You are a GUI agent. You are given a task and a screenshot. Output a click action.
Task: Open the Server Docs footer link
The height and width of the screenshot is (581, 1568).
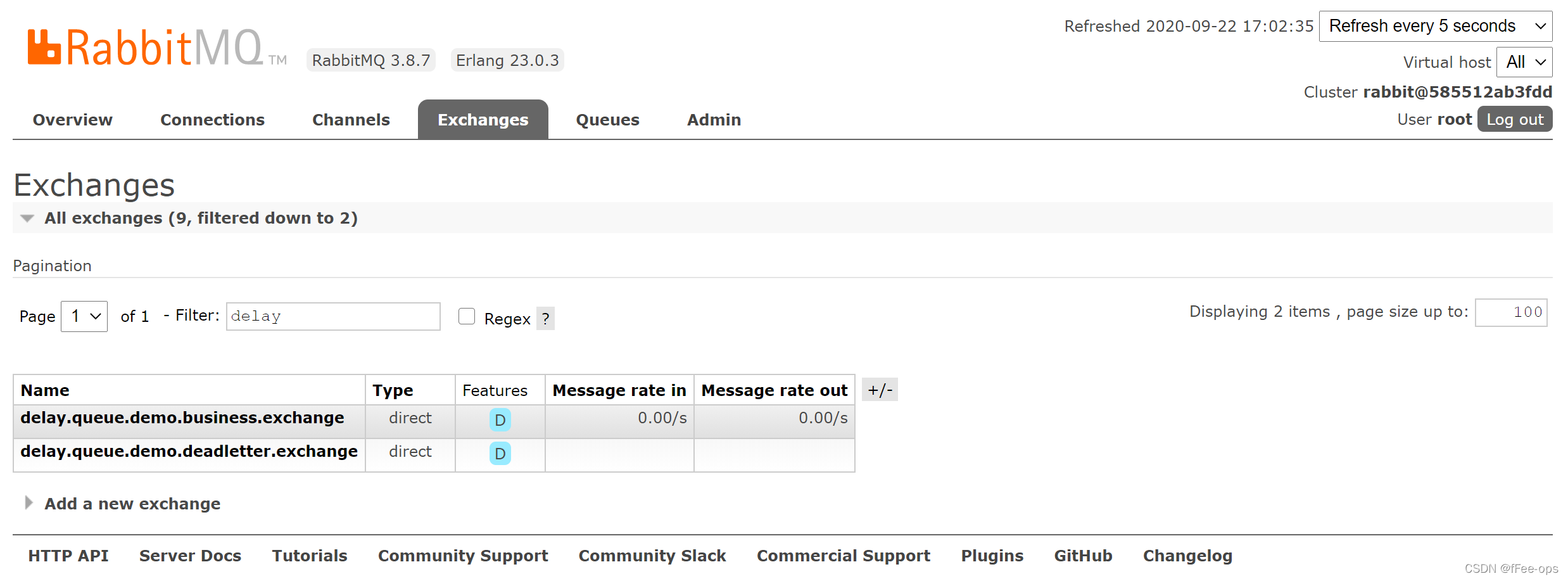190,556
